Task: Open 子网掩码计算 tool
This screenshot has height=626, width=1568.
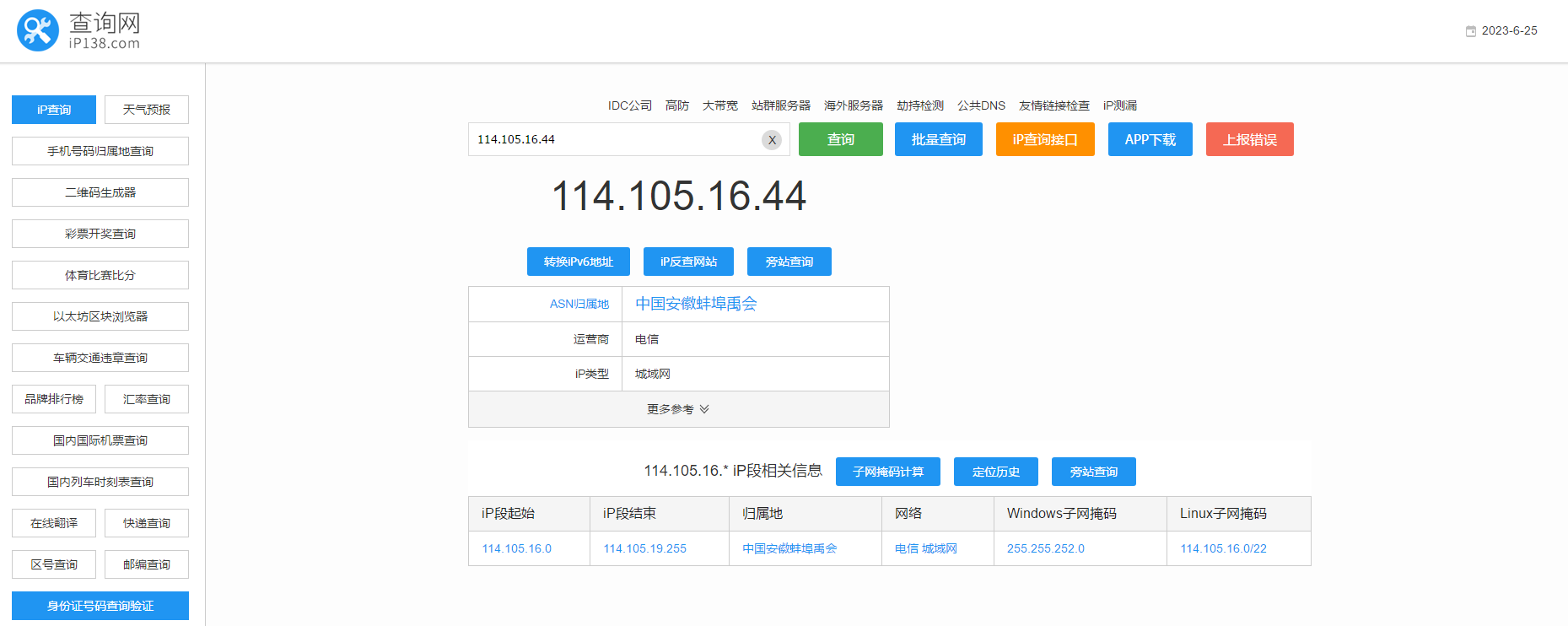Action: (888, 472)
